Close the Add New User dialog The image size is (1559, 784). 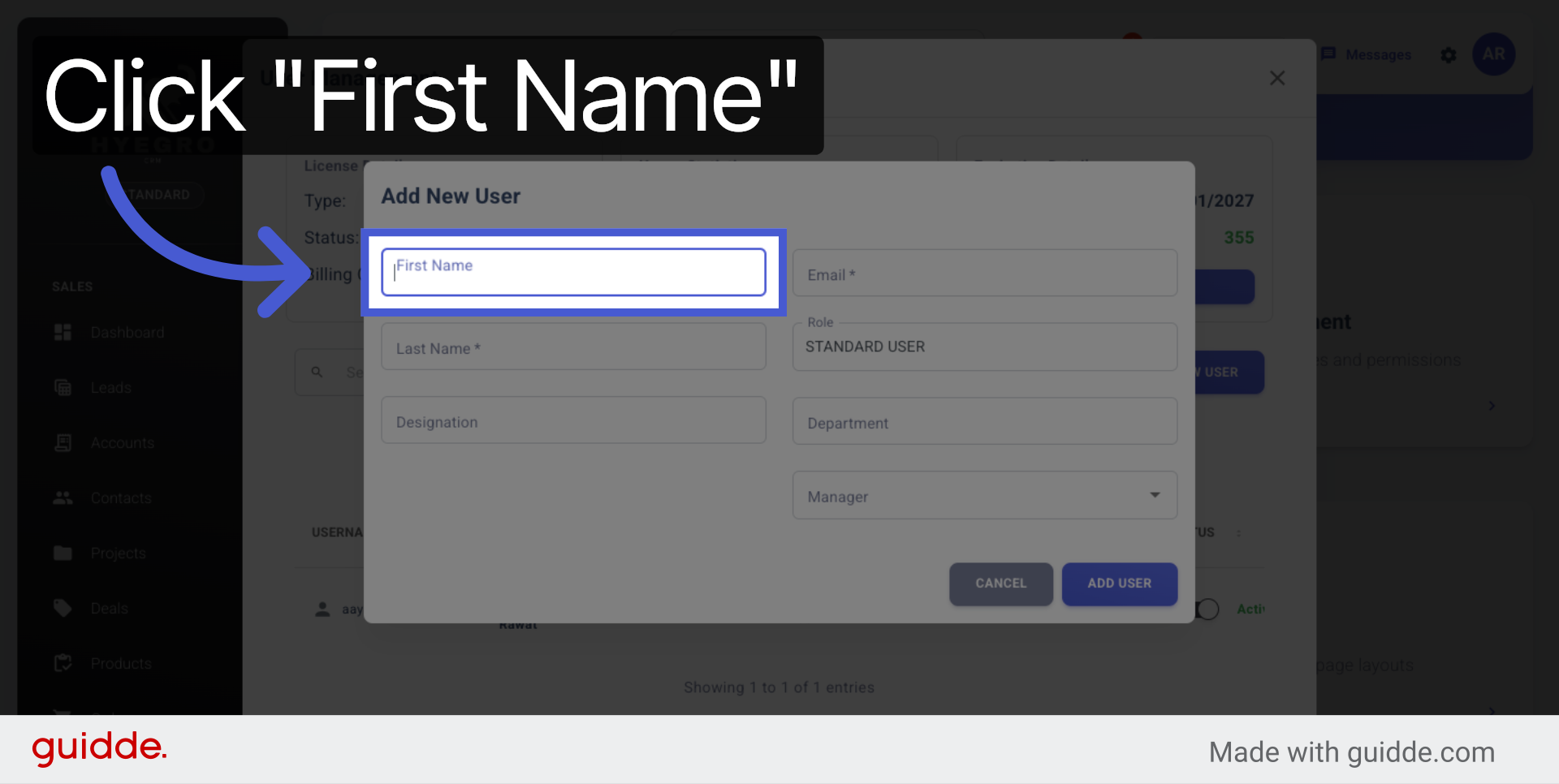click(1277, 77)
